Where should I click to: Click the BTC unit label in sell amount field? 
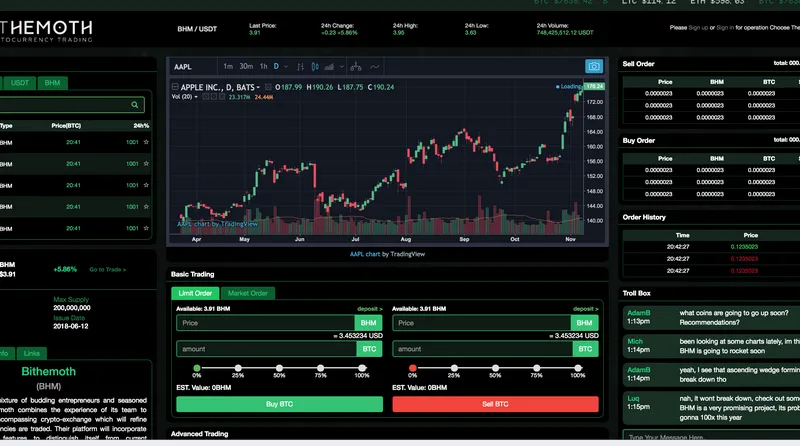(x=585, y=349)
